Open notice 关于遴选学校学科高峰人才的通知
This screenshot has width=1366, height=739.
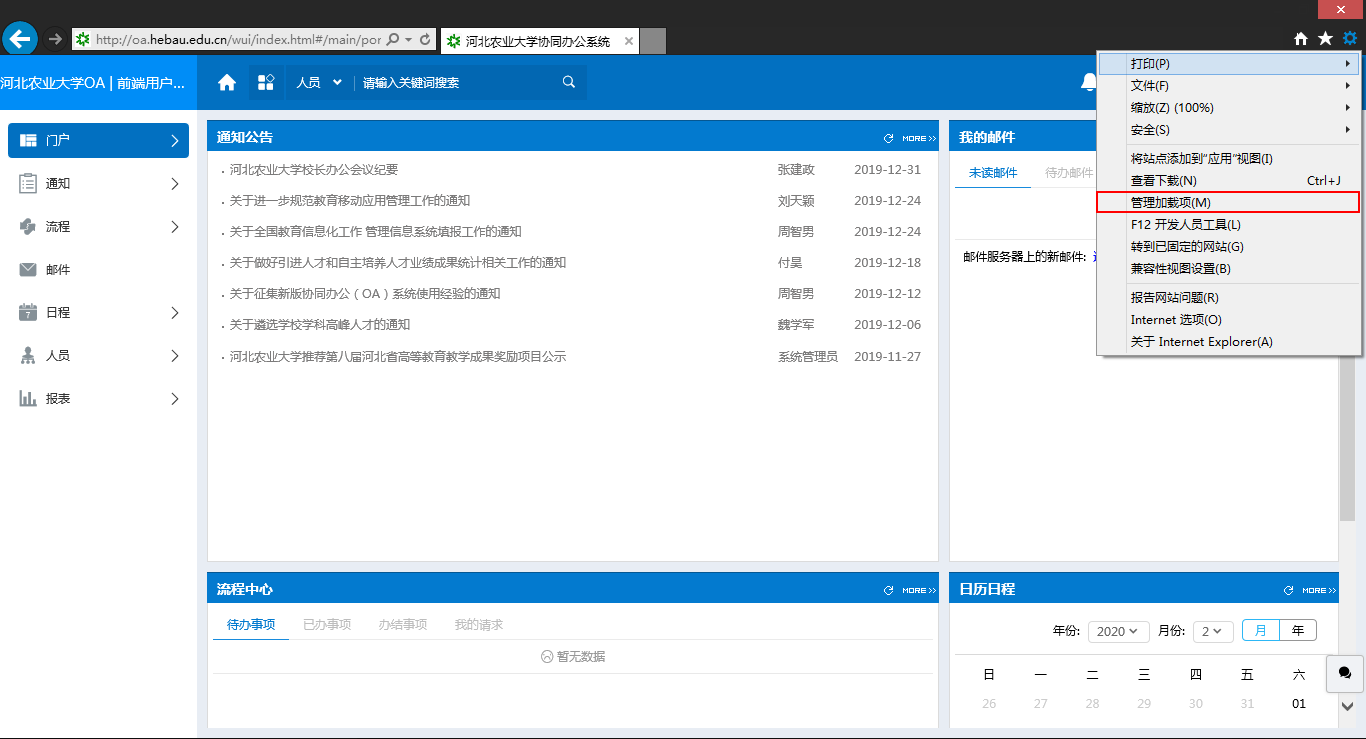click(320, 325)
